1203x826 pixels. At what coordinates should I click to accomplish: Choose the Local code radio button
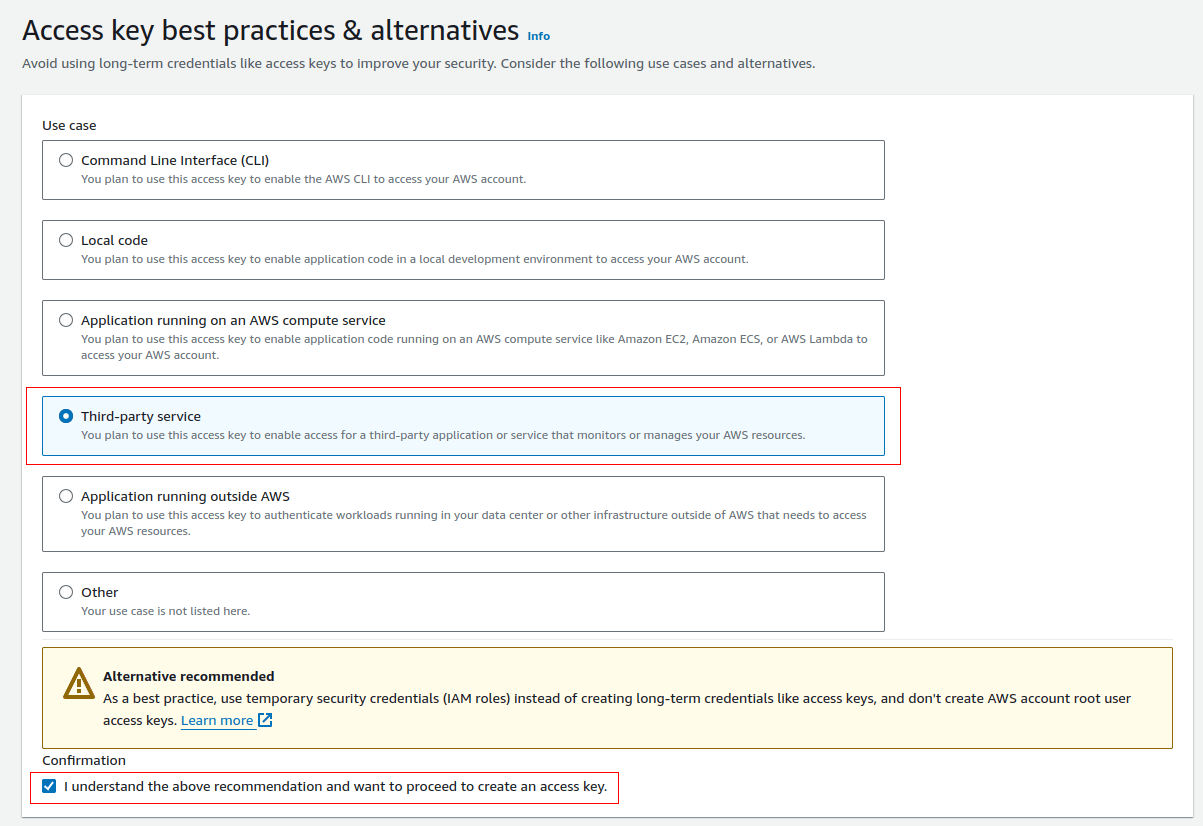click(66, 240)
